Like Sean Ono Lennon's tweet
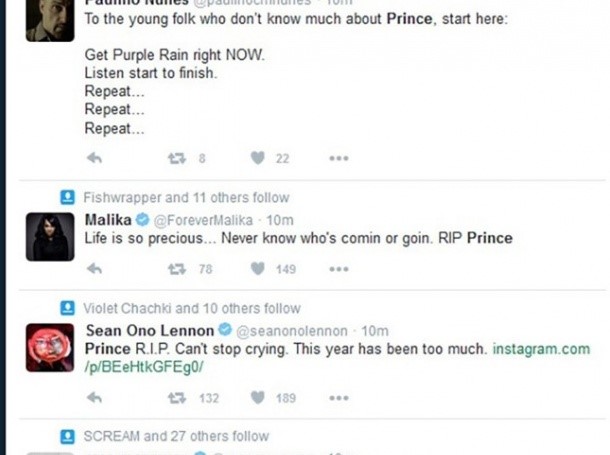This screenshot has width=610, height=455. point(257,397)
